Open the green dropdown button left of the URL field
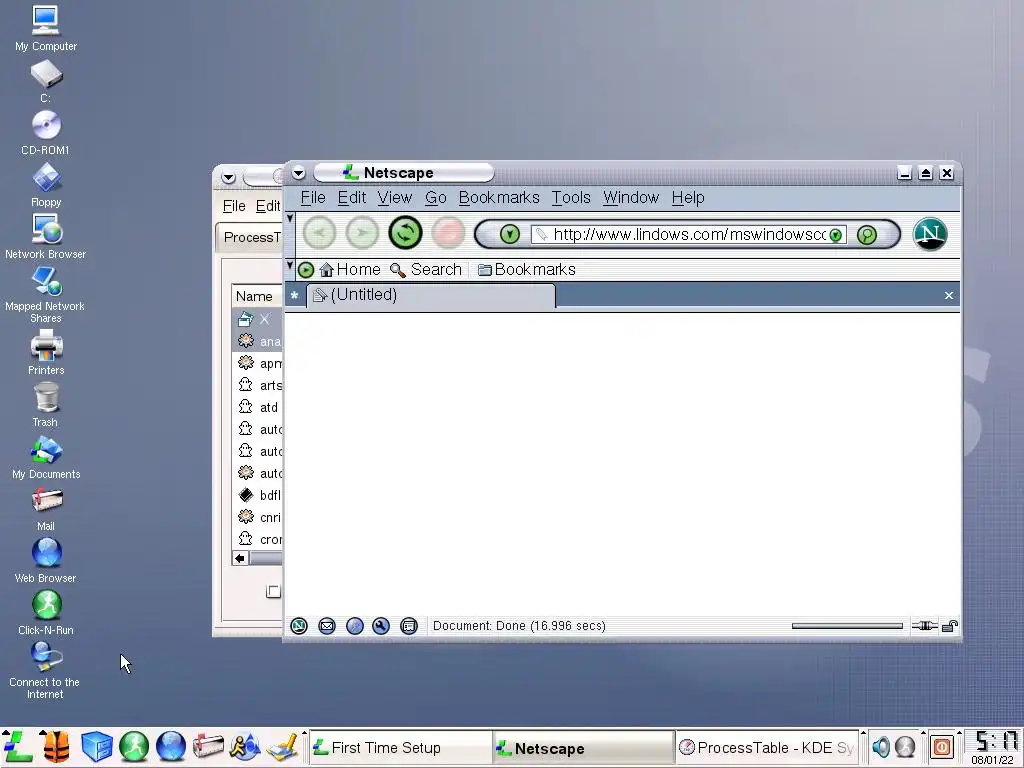1024x768 pixels. 509,234
